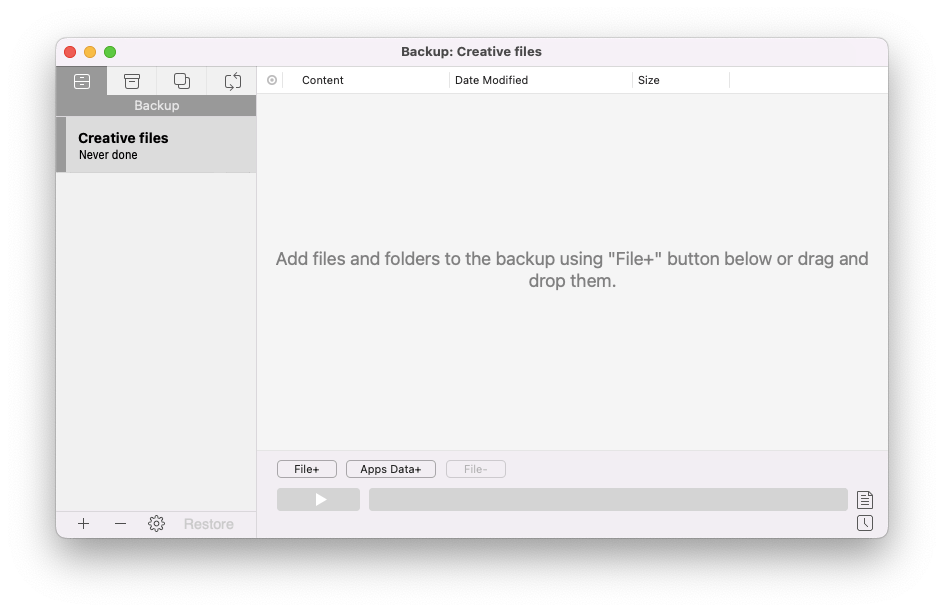
Task: Start backup with the play button
Action: 318,499
